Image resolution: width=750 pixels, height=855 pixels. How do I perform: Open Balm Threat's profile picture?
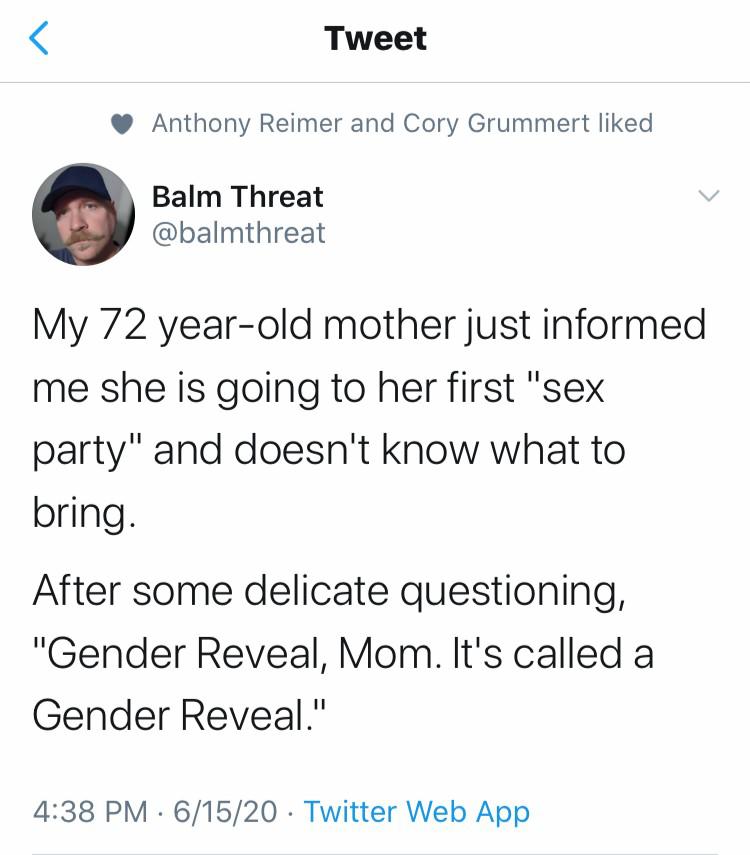click(x=83, y=214)
